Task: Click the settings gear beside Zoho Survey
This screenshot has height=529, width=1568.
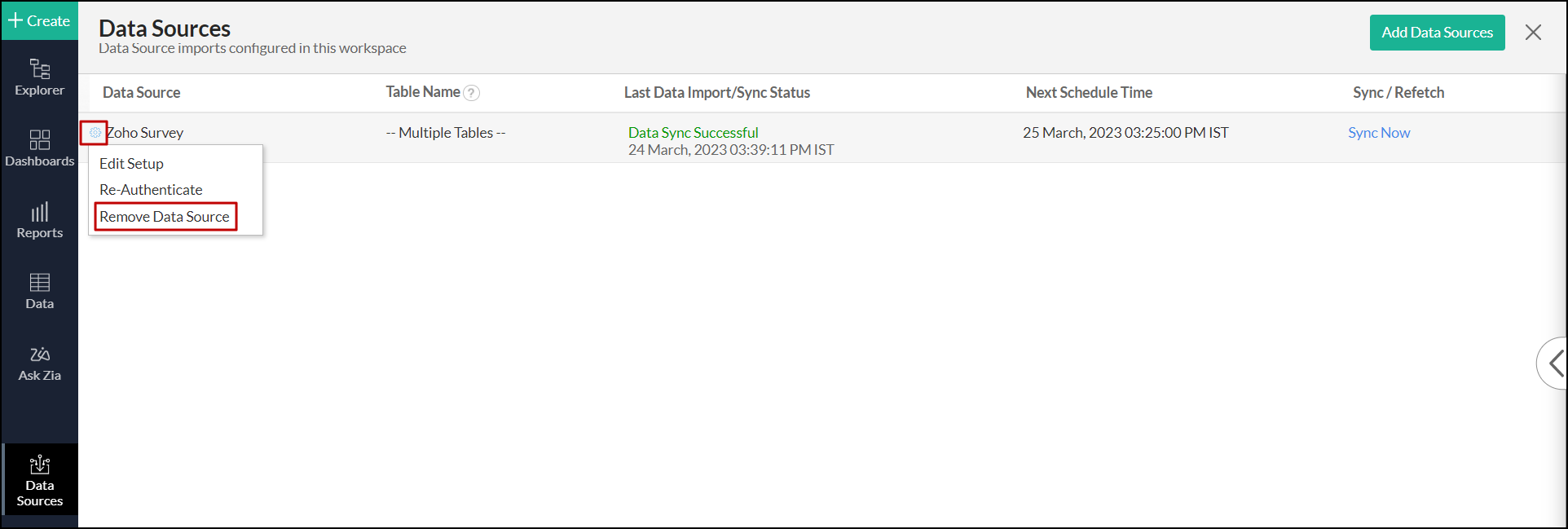Action: (x=94, y=132)
